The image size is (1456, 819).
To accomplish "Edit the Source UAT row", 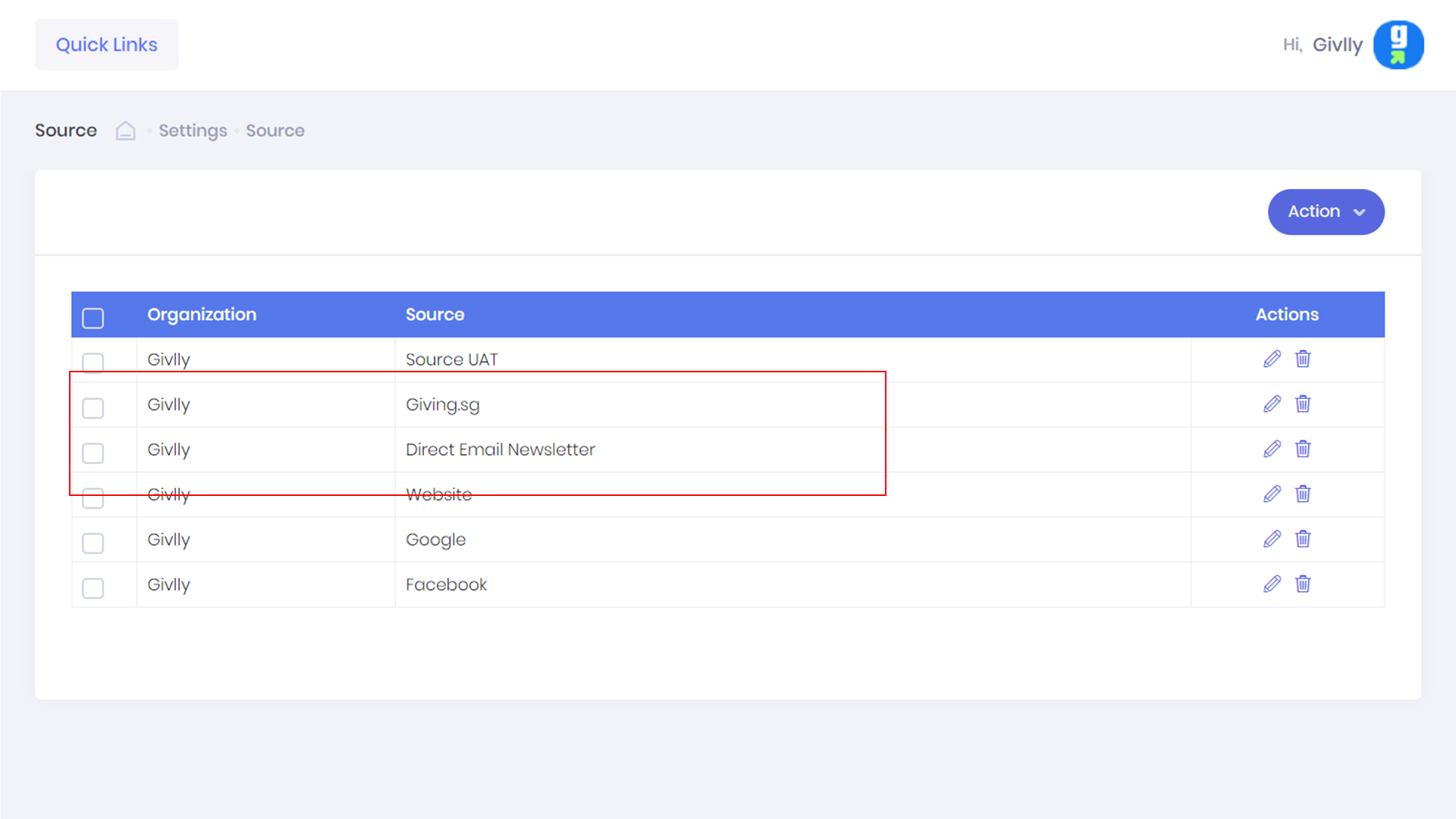I will tap(1272, 359).
